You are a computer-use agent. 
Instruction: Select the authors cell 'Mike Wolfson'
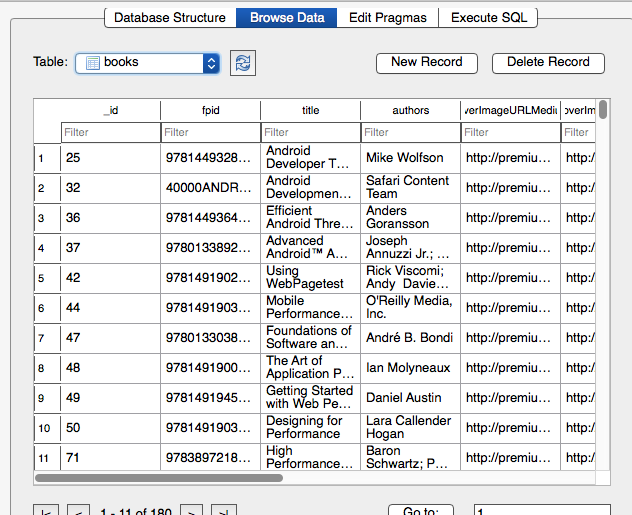click(410, 158)
